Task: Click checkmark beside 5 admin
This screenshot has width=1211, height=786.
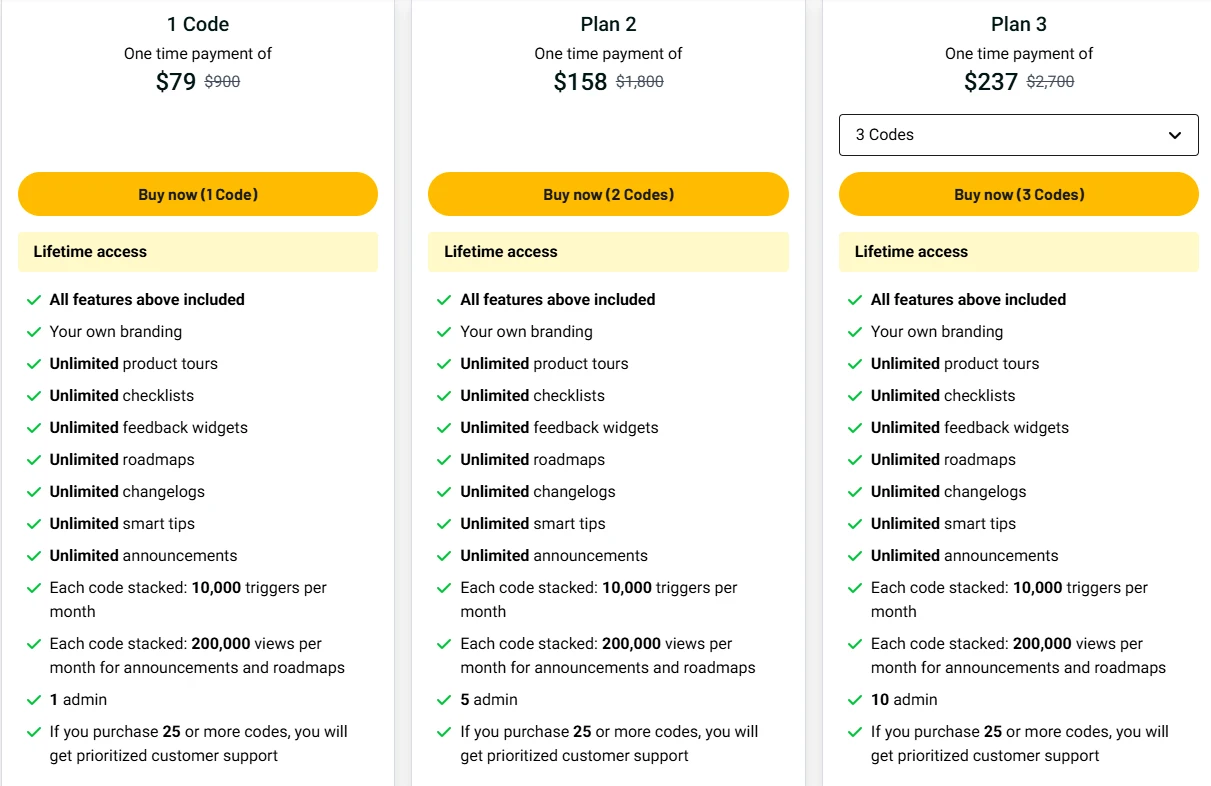Action: coord(444,700)
